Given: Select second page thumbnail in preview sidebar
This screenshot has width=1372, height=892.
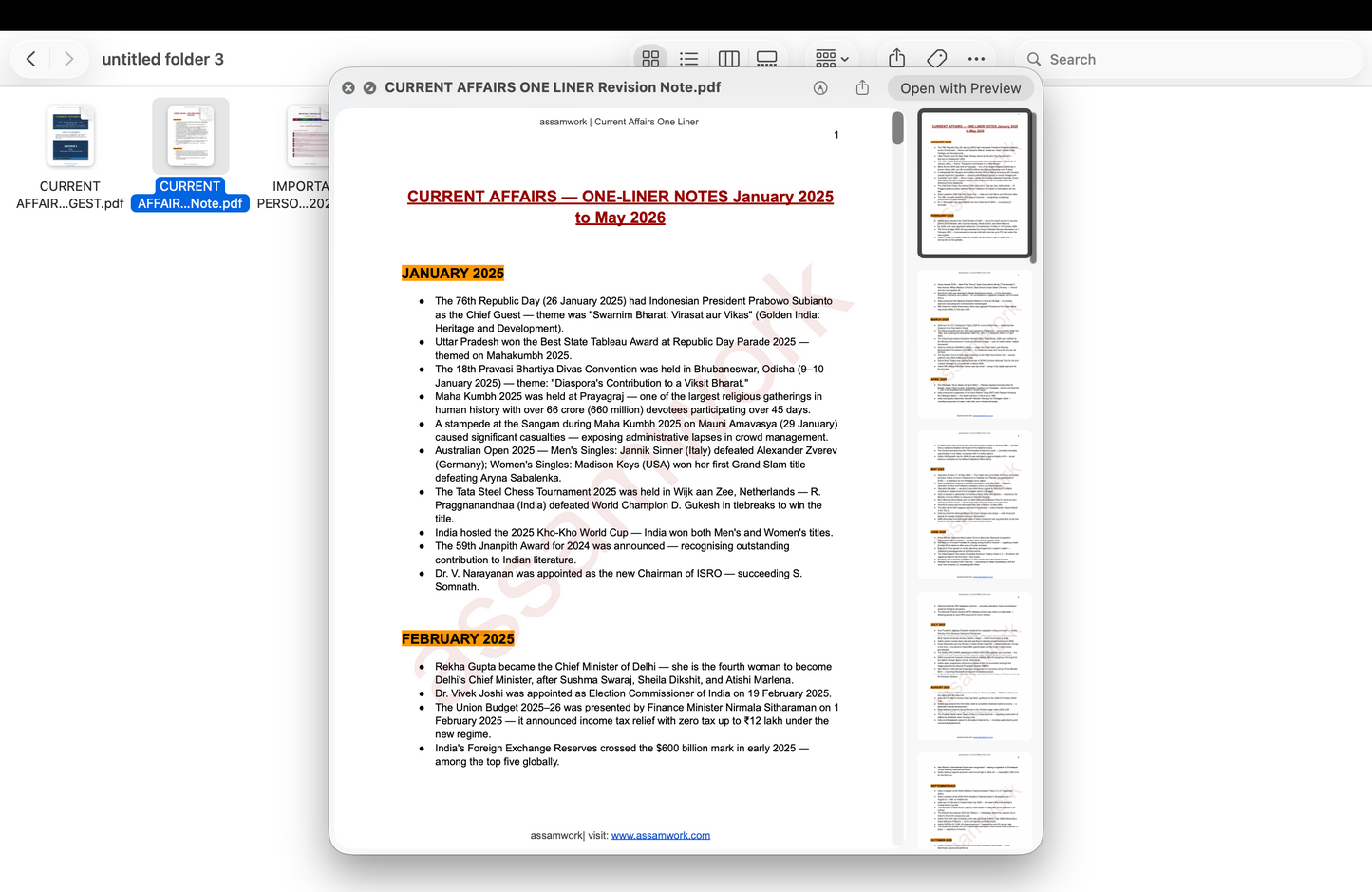Looking at the screenshot, I should click(975, 344).
